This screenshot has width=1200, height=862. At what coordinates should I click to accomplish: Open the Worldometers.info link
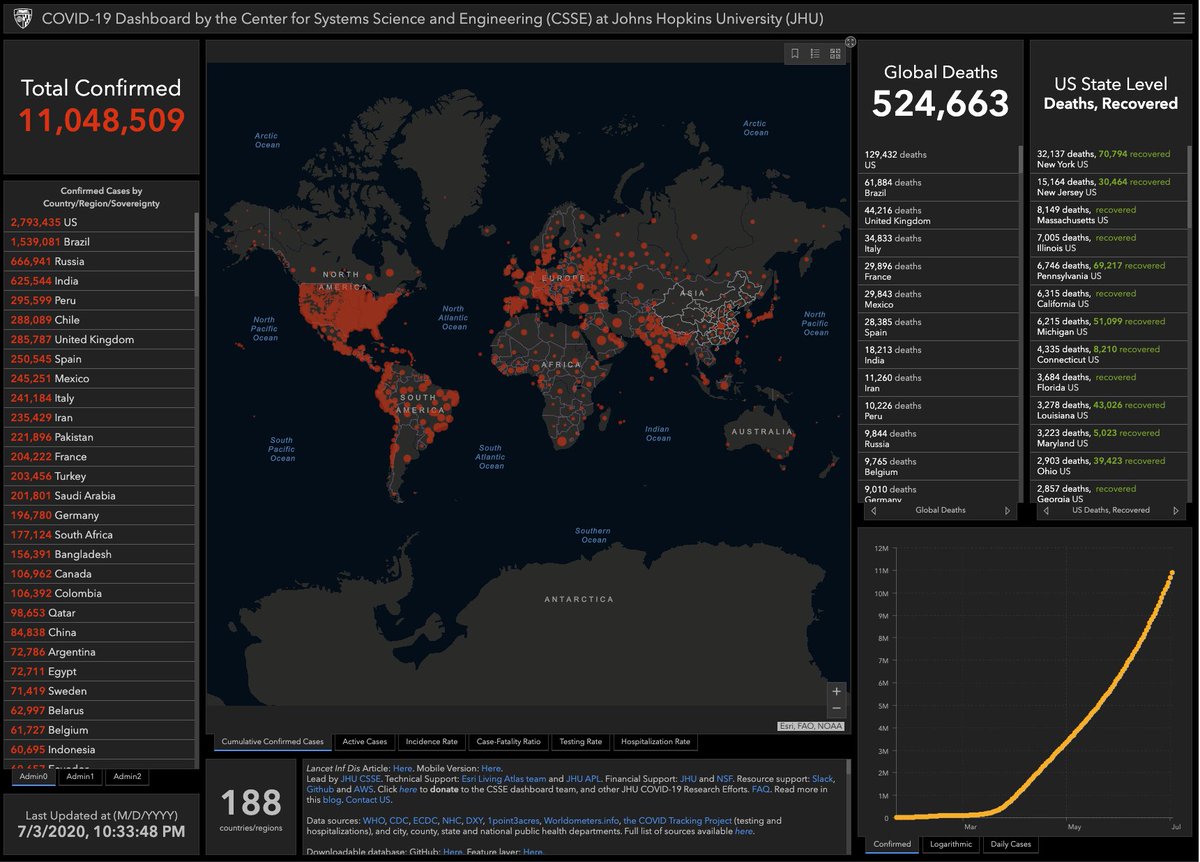pyautogui.click(x=581, y=821)
